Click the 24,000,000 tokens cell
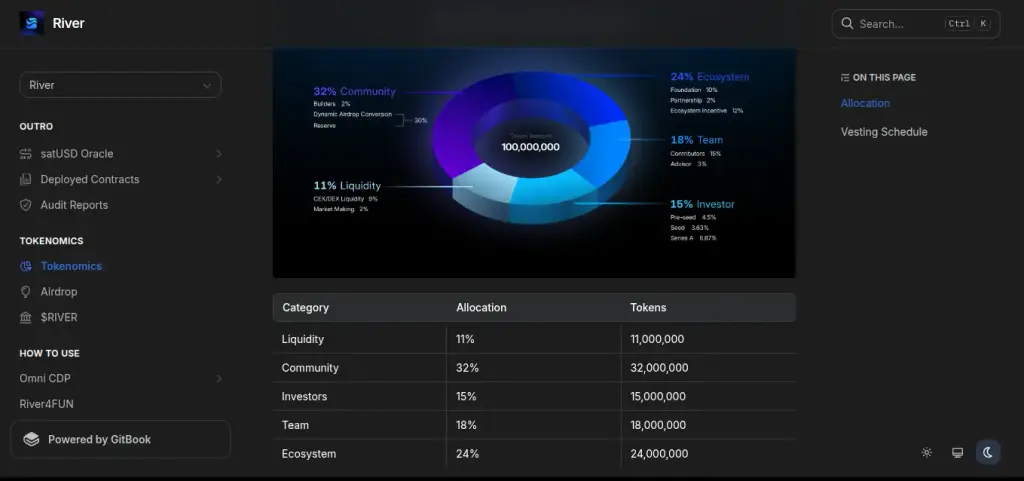1024x481 pixels. (x=709, y=454)
